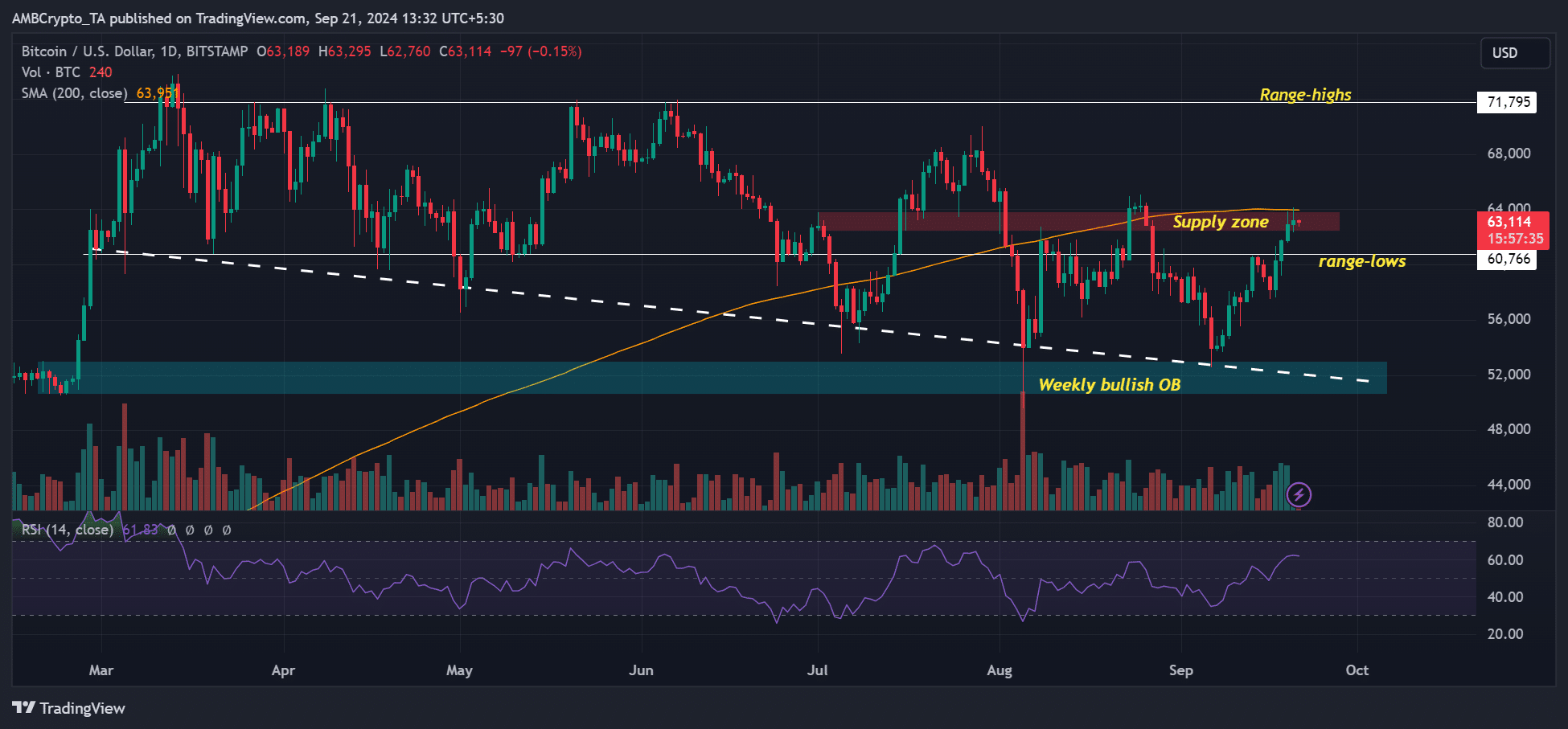Click the RSI value 61.83
The height and width of the screenshot is (729, 1568).
point(140,530)
